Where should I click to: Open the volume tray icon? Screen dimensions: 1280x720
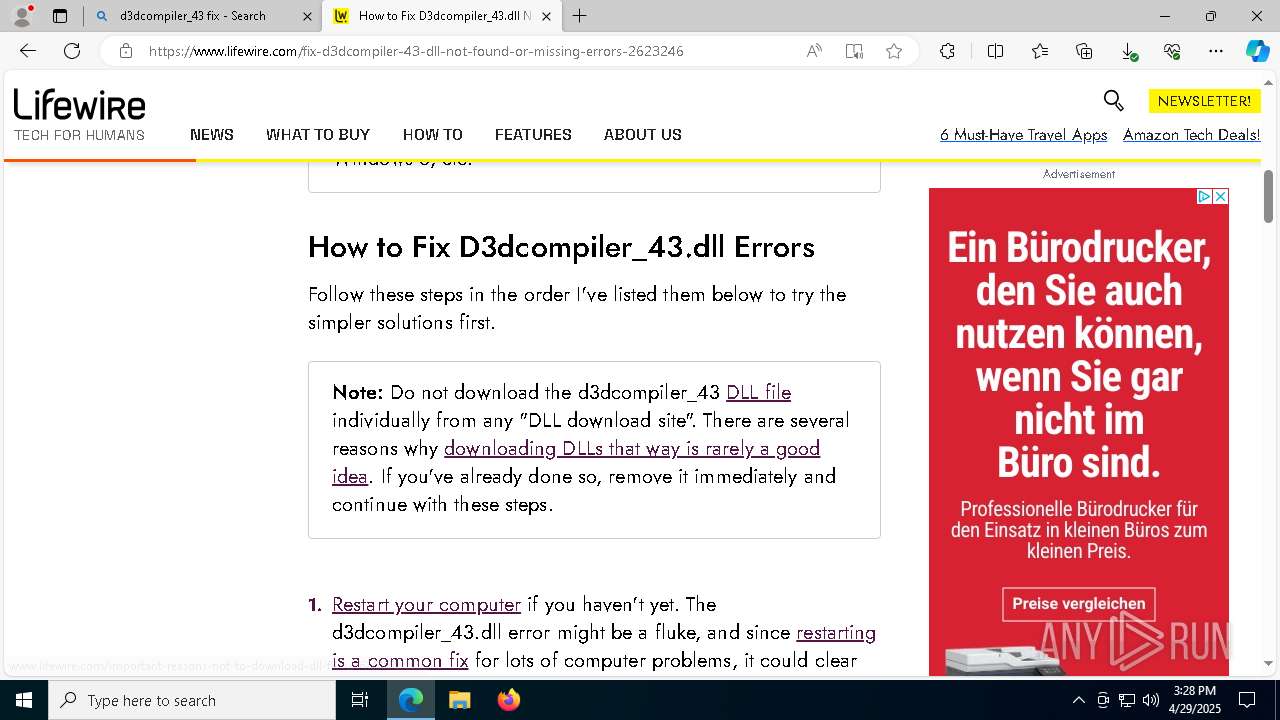point(1150,700)
